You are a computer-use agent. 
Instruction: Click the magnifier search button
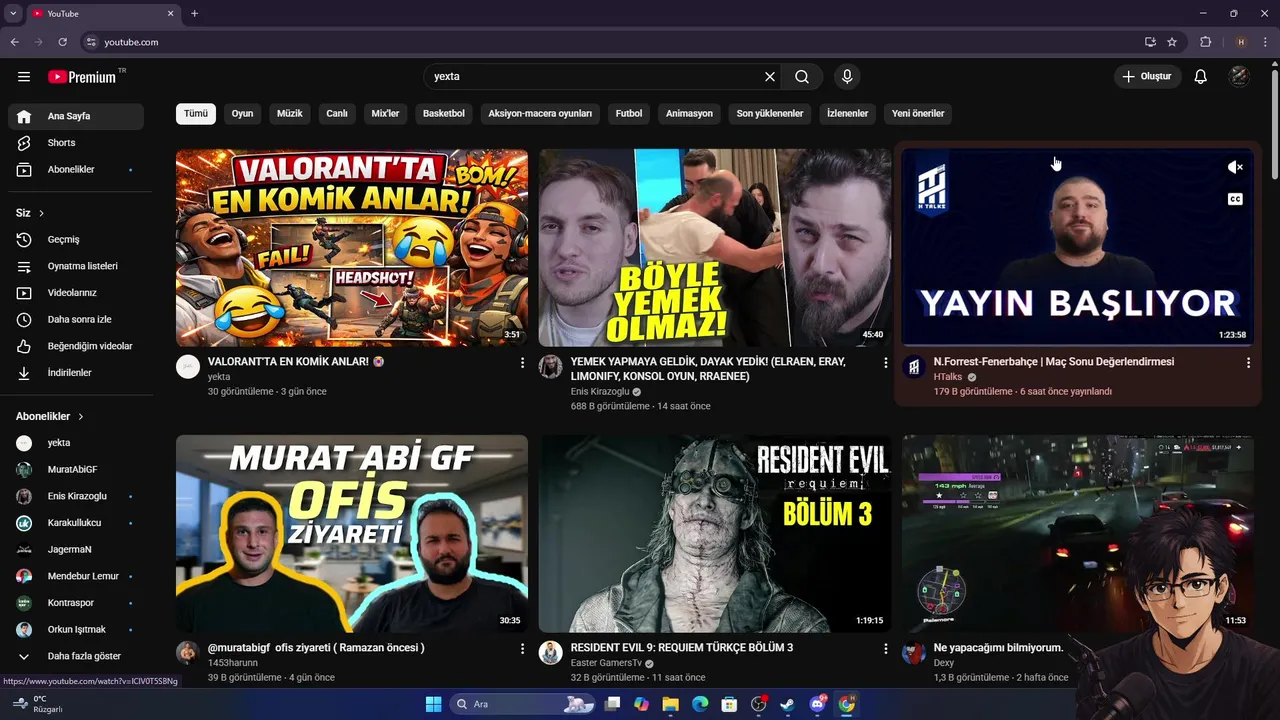tap(802, 77)
